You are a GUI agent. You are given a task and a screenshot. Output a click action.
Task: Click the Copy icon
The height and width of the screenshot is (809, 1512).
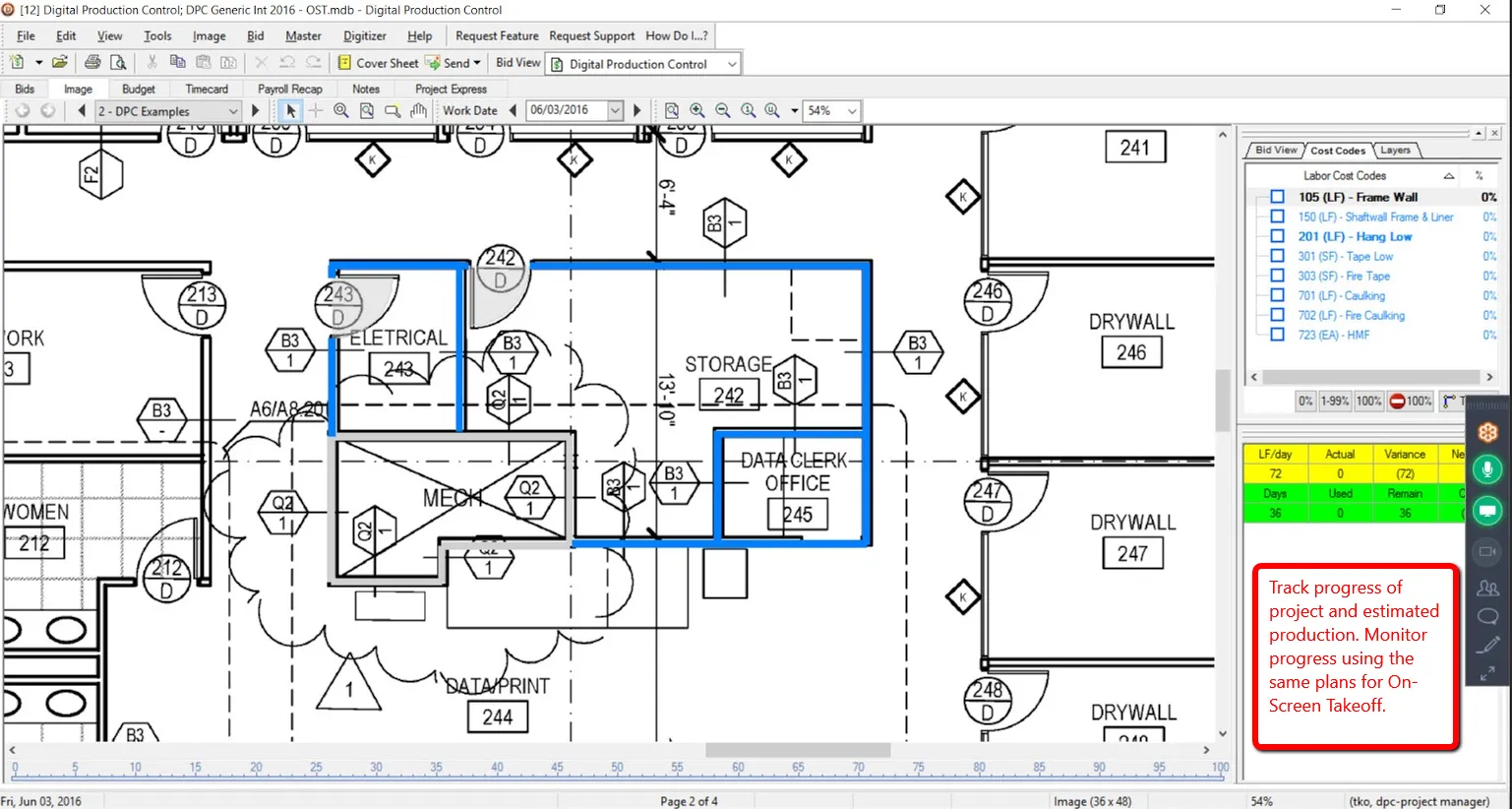[177, 62]
